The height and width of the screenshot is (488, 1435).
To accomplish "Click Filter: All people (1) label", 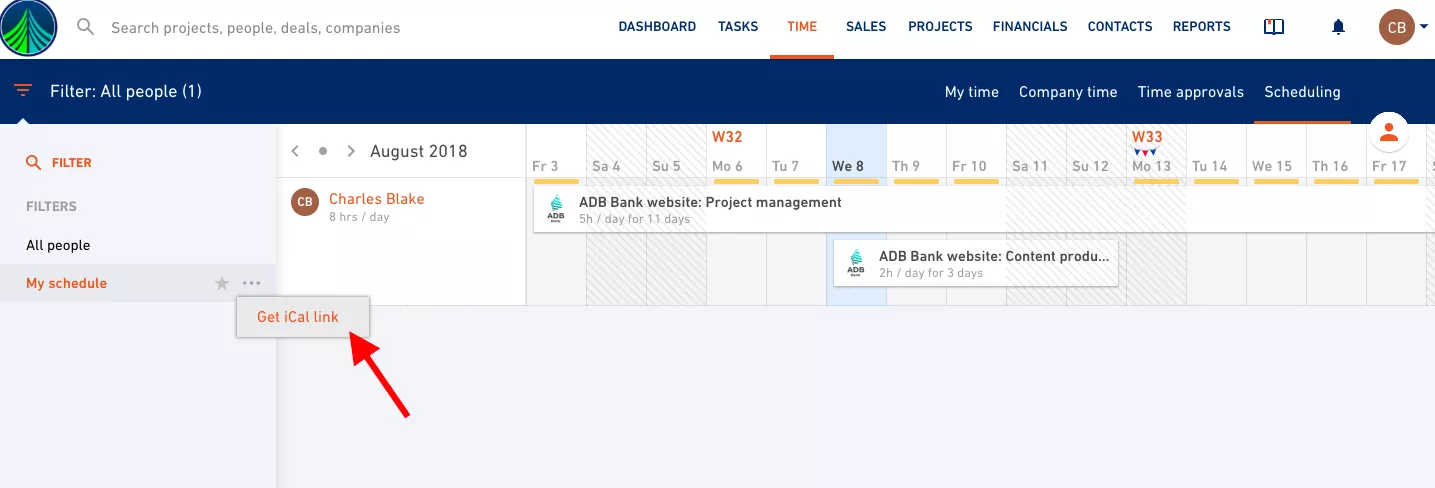I will point(126,91).
